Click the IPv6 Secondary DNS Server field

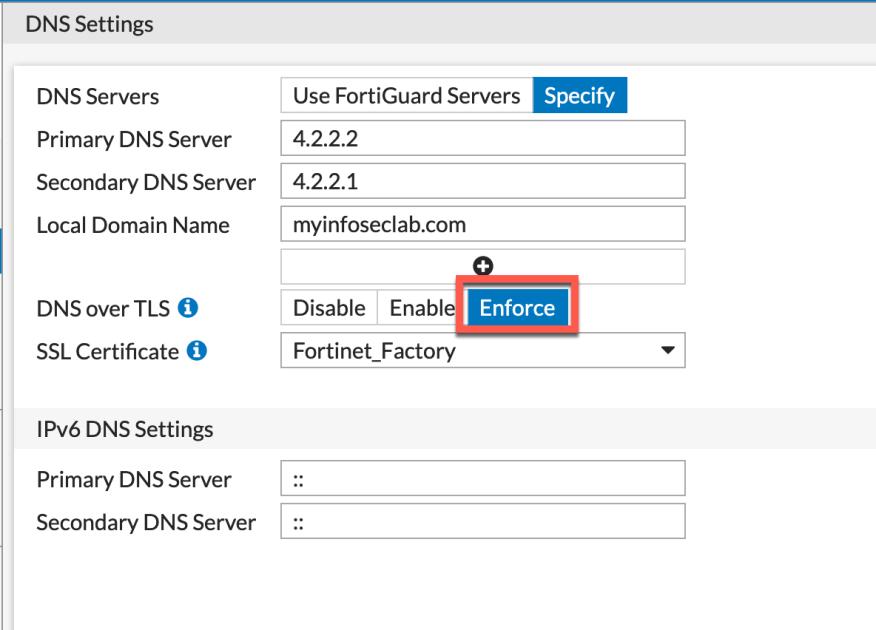(483, 522)
